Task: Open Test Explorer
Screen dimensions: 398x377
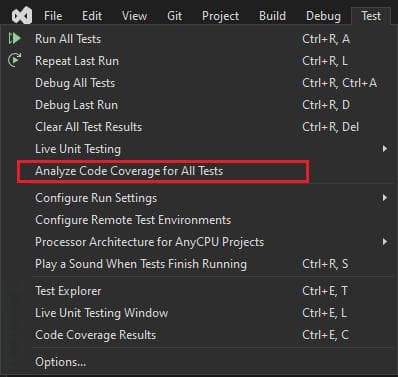Action: pyautogui.click(x=68, y=291)
